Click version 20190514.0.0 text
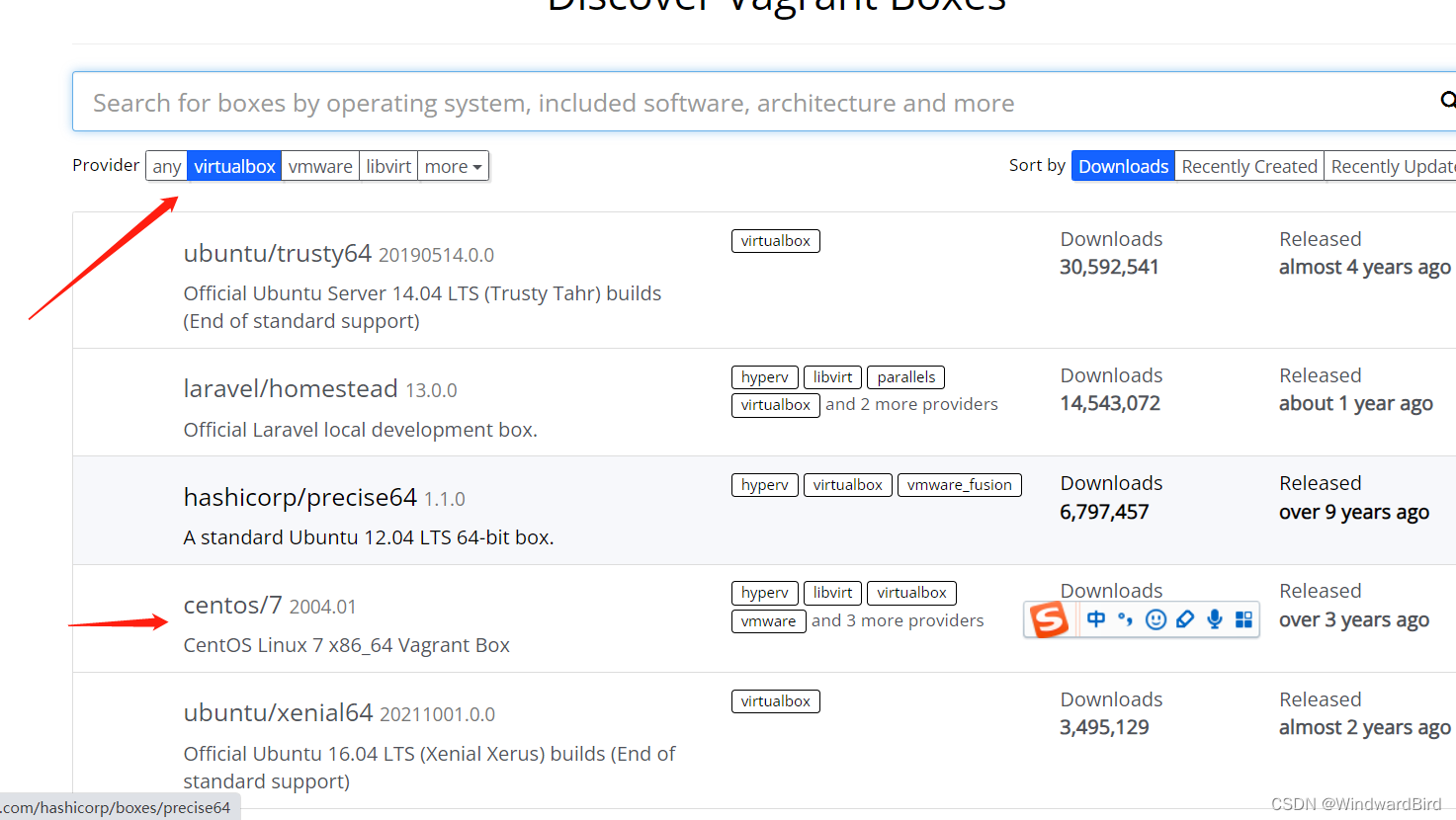This screenshot has height=820, width=1456. pyautogui.click(x=436, y=255)
